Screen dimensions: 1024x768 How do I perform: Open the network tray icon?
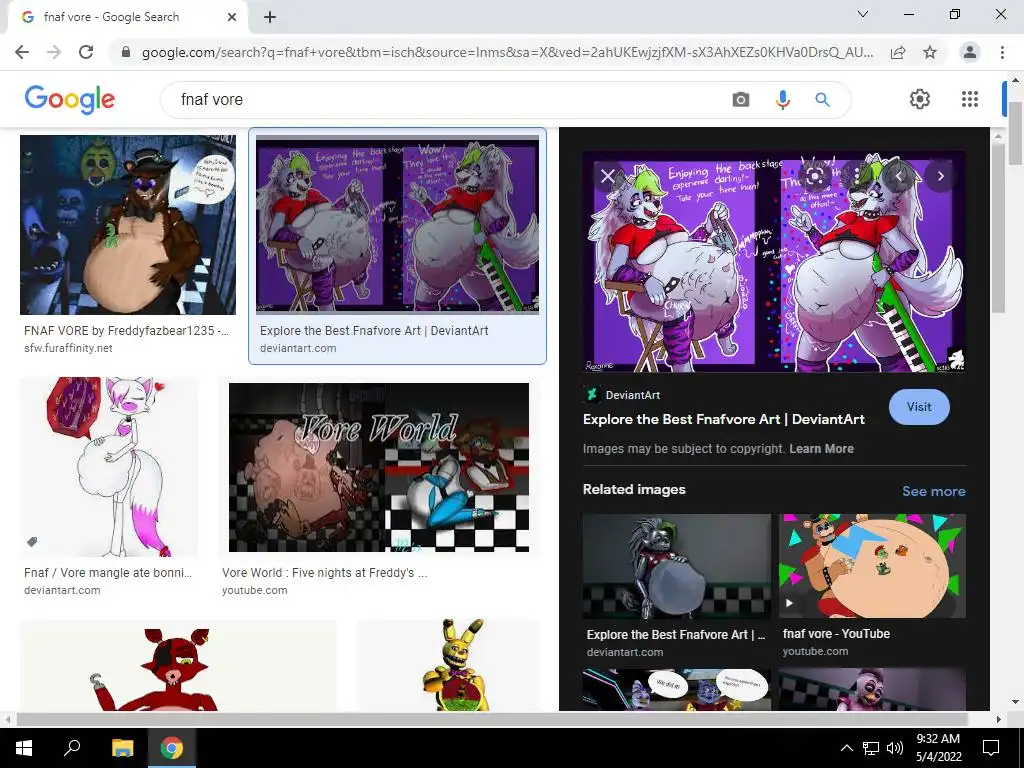click(871, 748)
